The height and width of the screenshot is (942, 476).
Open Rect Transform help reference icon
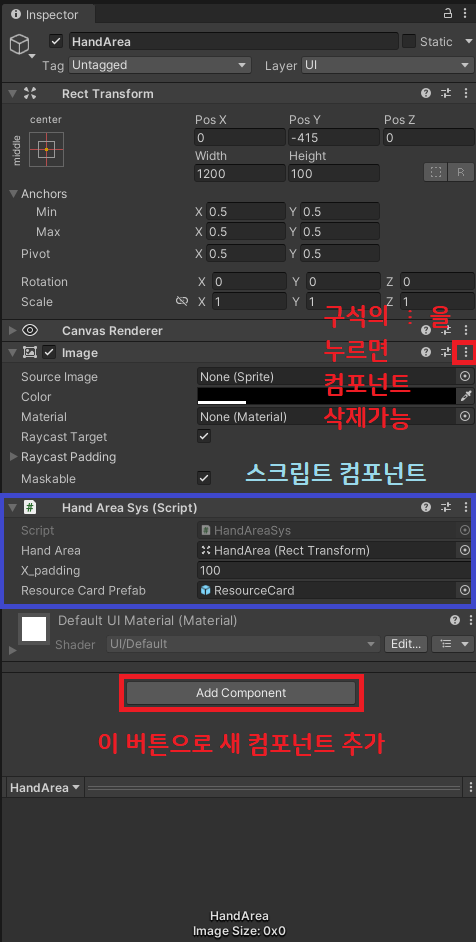(426, 93)
